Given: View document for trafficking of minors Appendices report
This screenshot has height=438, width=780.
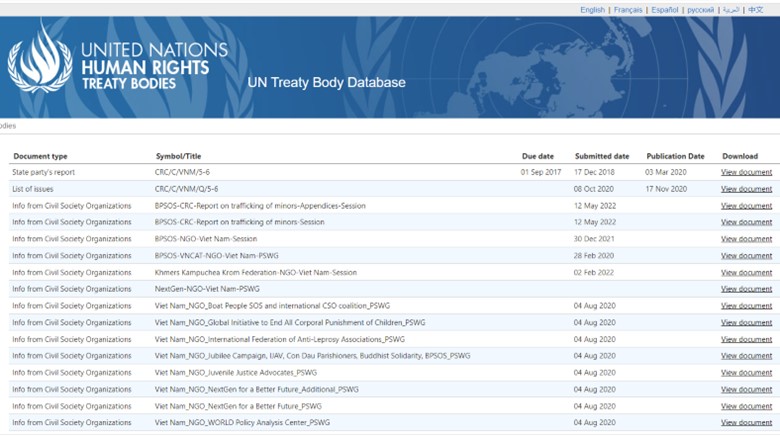Looking at the screenshot, I should (x=747, y=206).
